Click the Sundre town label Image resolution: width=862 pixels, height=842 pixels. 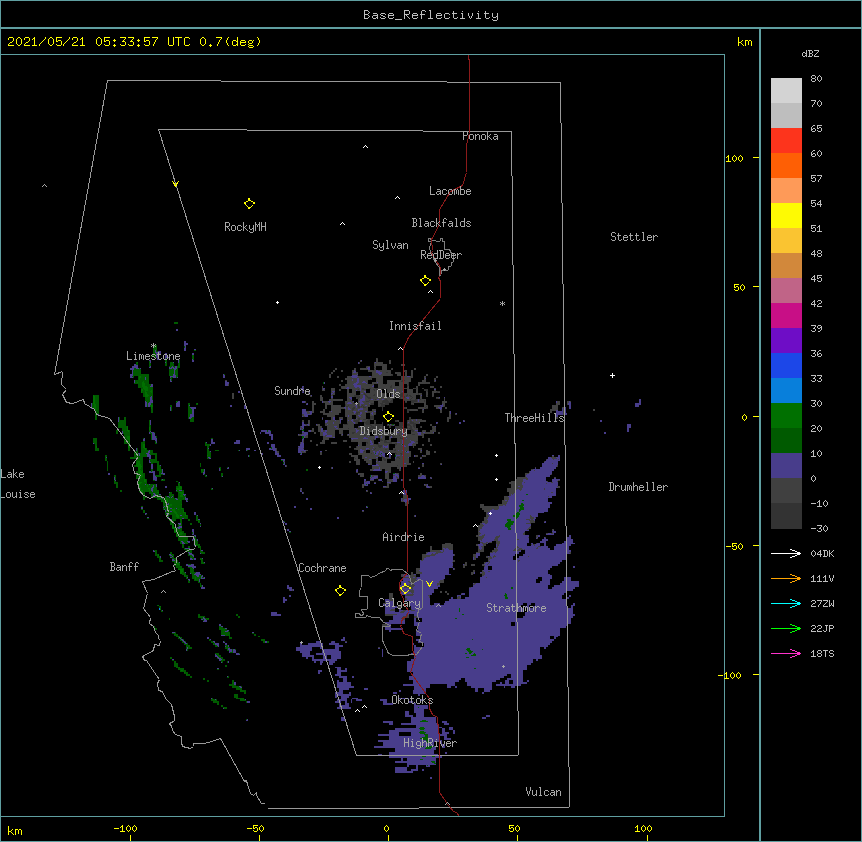(x=292, y=391)
